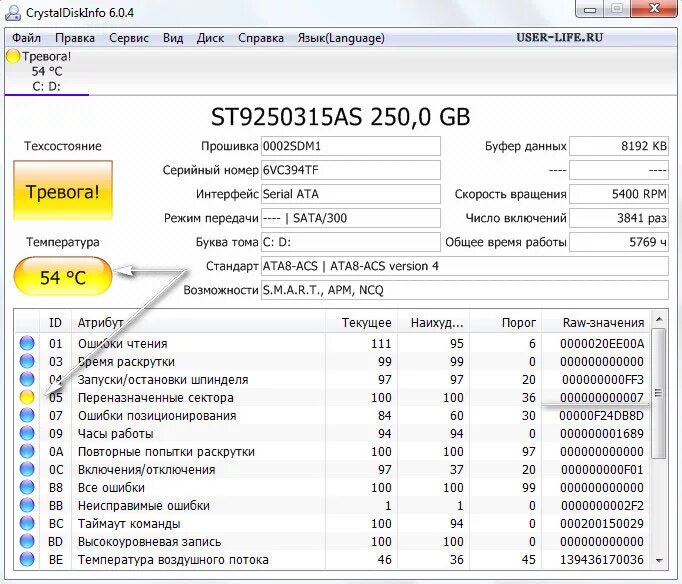Click the Стандарт field ATA8-ACS
The image size is (682, 584).
(465, 266)
